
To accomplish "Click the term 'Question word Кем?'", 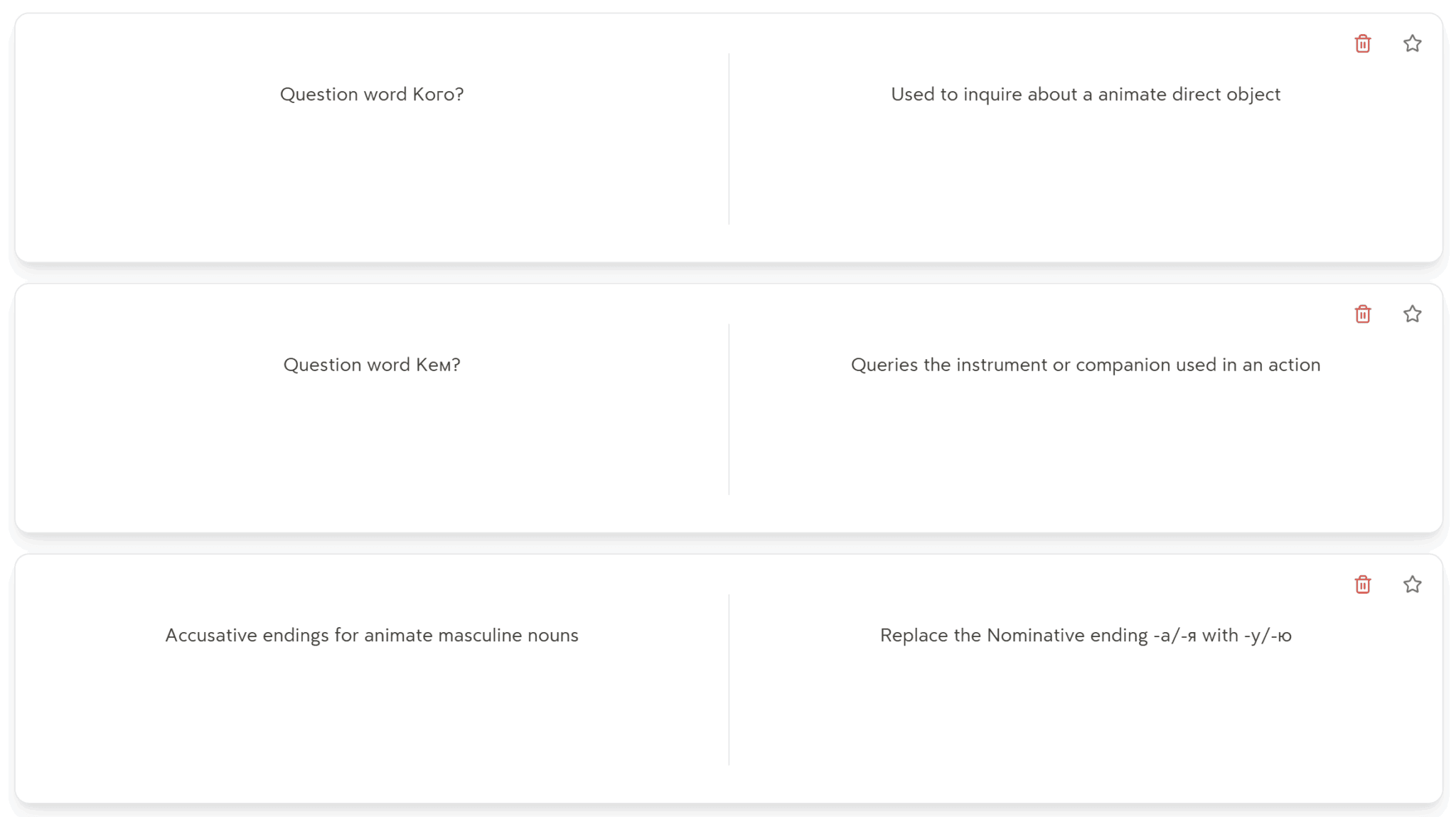I will point(372,365).
